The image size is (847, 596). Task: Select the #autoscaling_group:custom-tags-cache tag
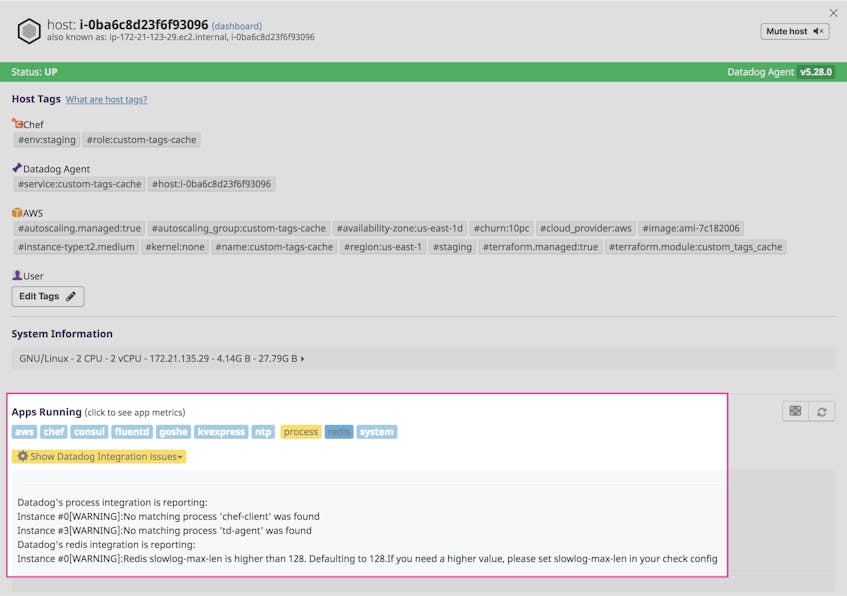[239, 229]
